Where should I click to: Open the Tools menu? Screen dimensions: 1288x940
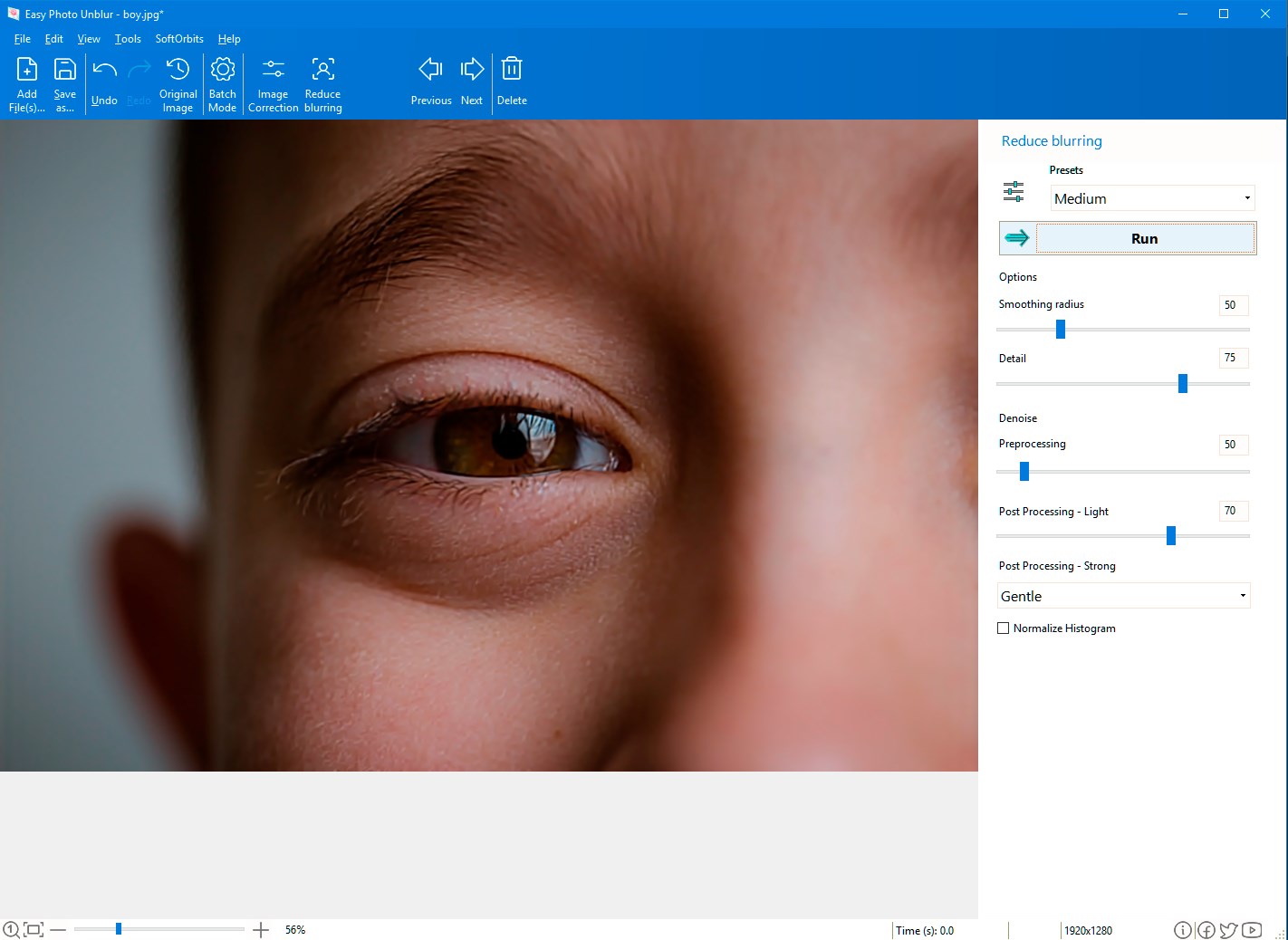tap(128, 39)
